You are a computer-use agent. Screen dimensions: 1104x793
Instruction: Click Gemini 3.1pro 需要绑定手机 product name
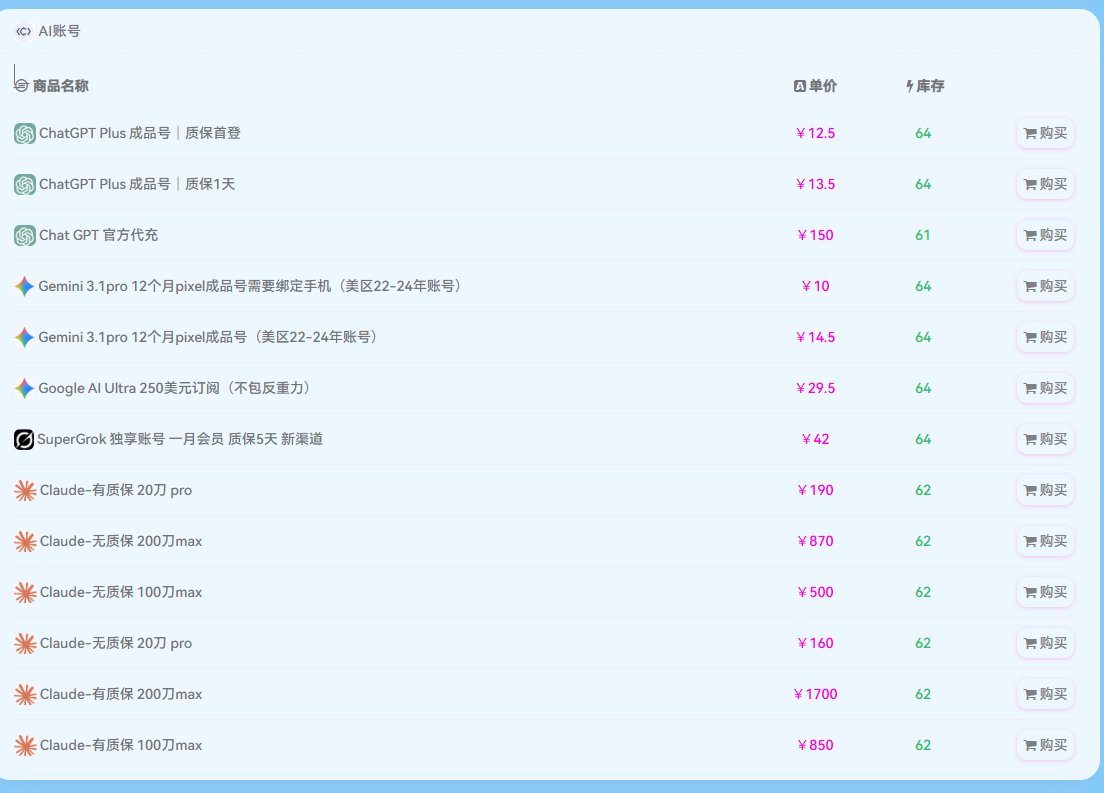pos(251,286)
